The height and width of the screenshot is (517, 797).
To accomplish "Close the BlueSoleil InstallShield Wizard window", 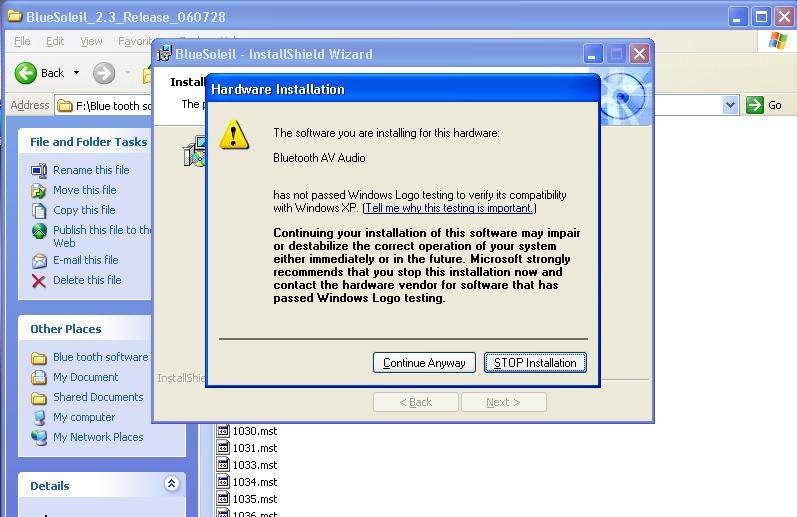I will [639, 53].
